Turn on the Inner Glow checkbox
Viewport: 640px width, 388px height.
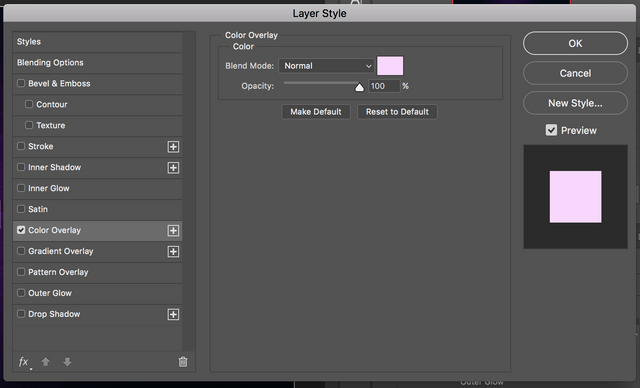point(21,188)
